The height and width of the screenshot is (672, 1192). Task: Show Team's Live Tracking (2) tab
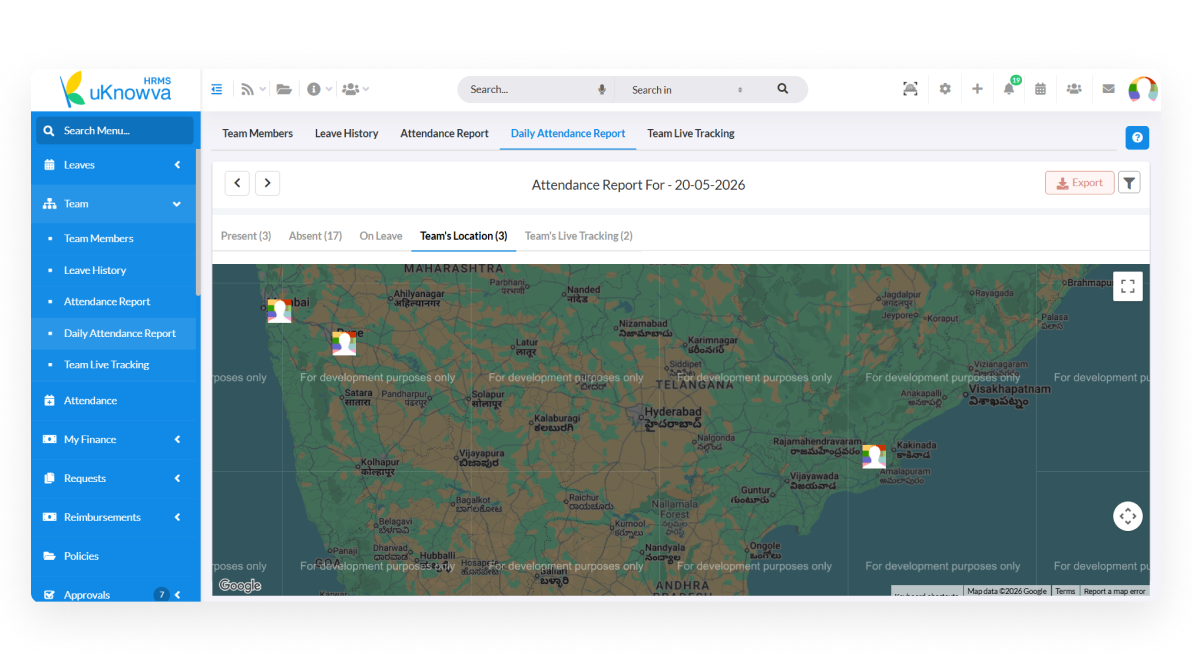(x=579, y=236)
